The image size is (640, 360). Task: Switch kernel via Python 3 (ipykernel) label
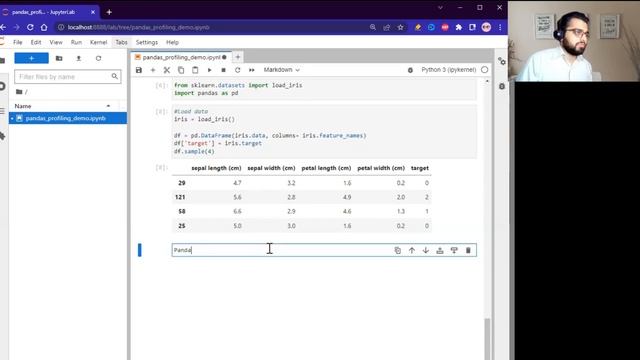449,70
